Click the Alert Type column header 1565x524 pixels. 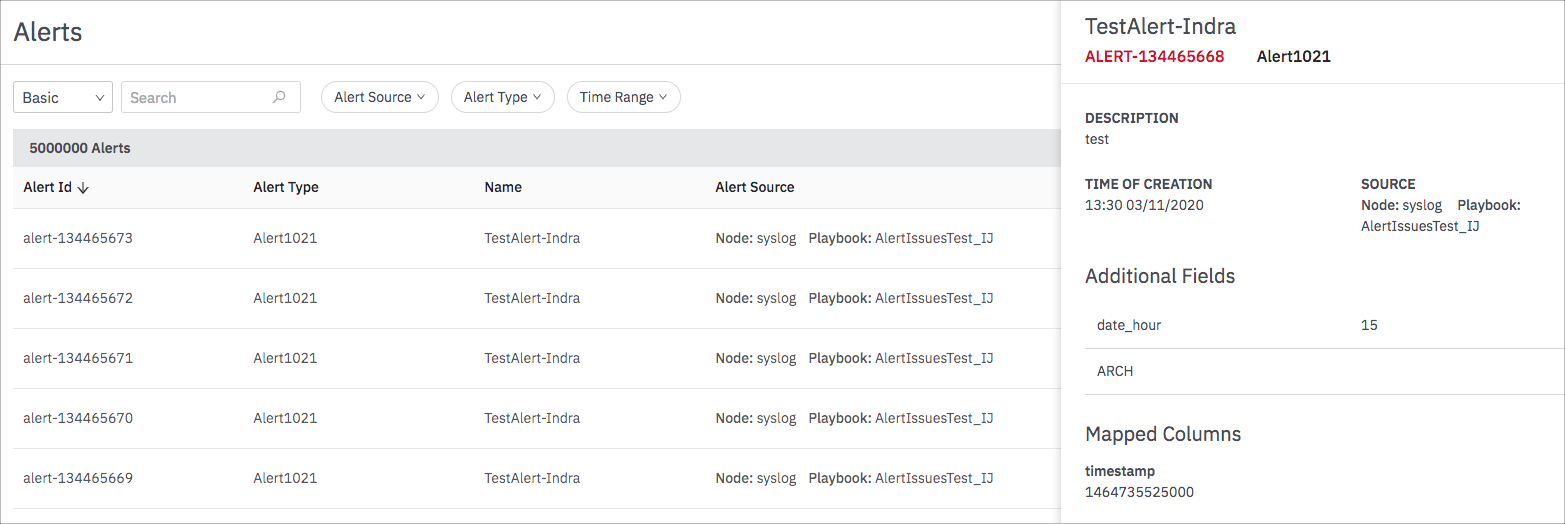tap(286, 187)
